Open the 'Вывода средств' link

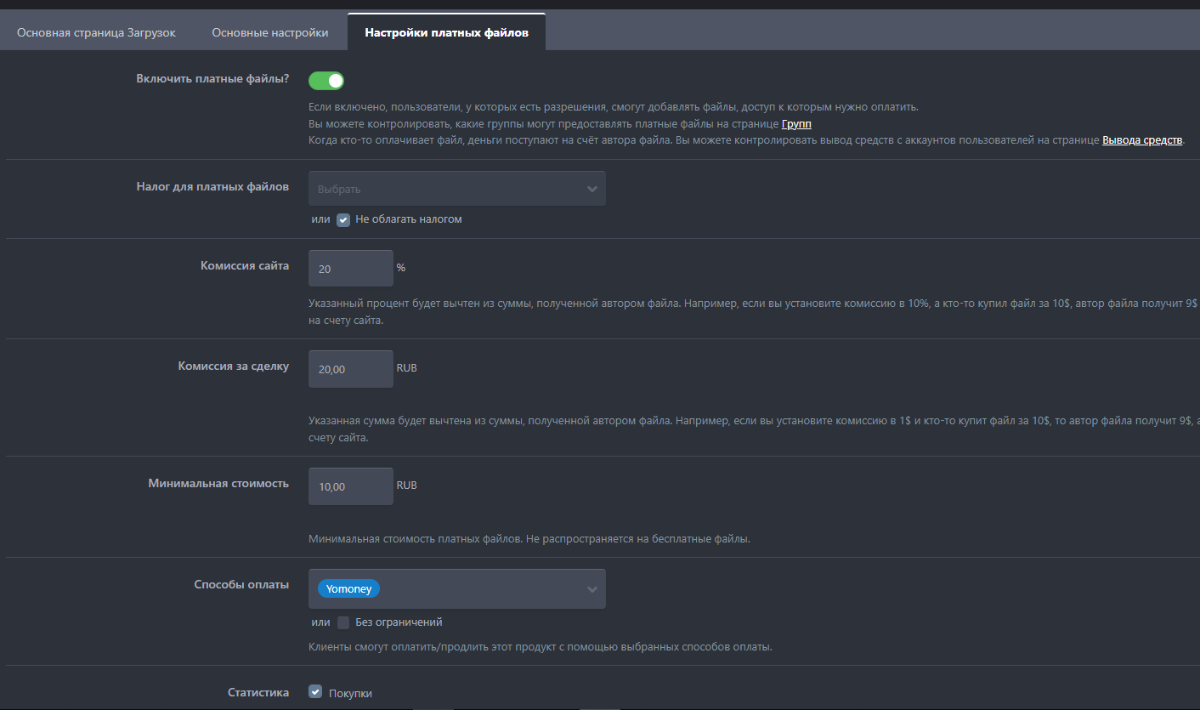1142,140
